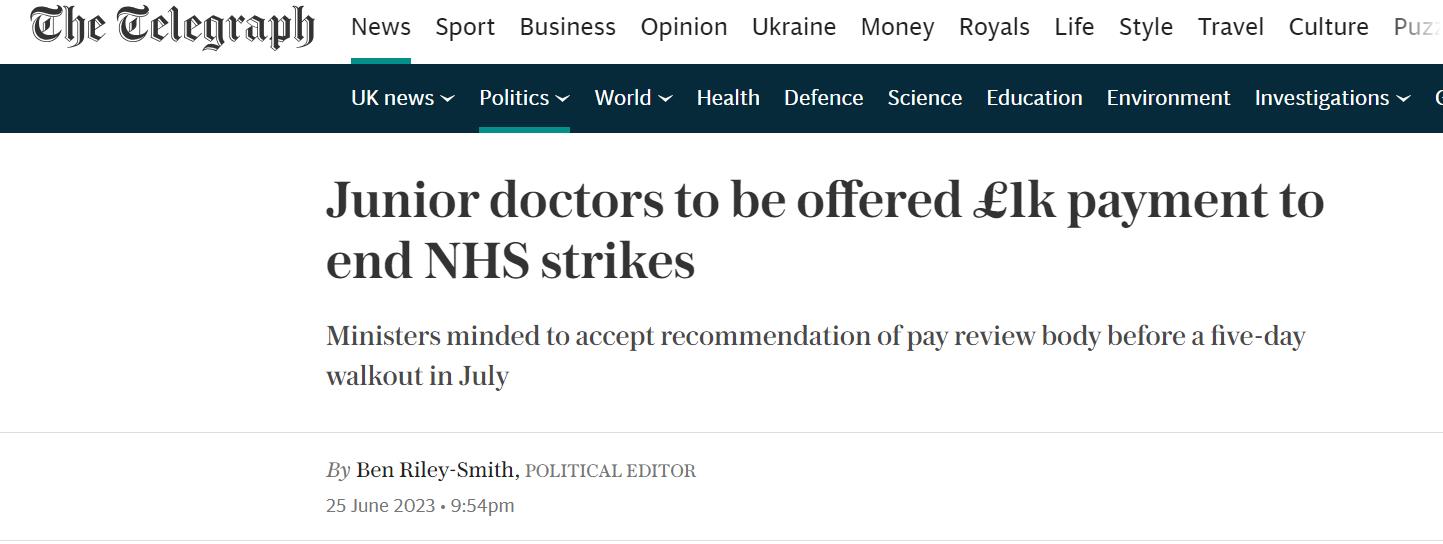The height and width of the screenshot is (544, 1443).
Task: Go to the Defence subsection
Action: tap(824, 98)
